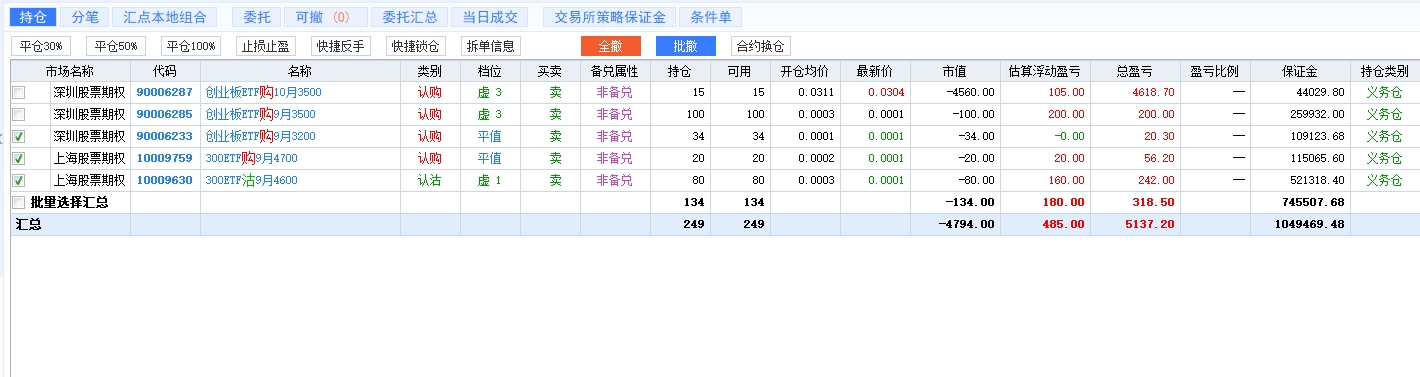Viewport: 1420px width, 377px height.
Task: Open the 汇点本地组合 tab
Action: 165,17
